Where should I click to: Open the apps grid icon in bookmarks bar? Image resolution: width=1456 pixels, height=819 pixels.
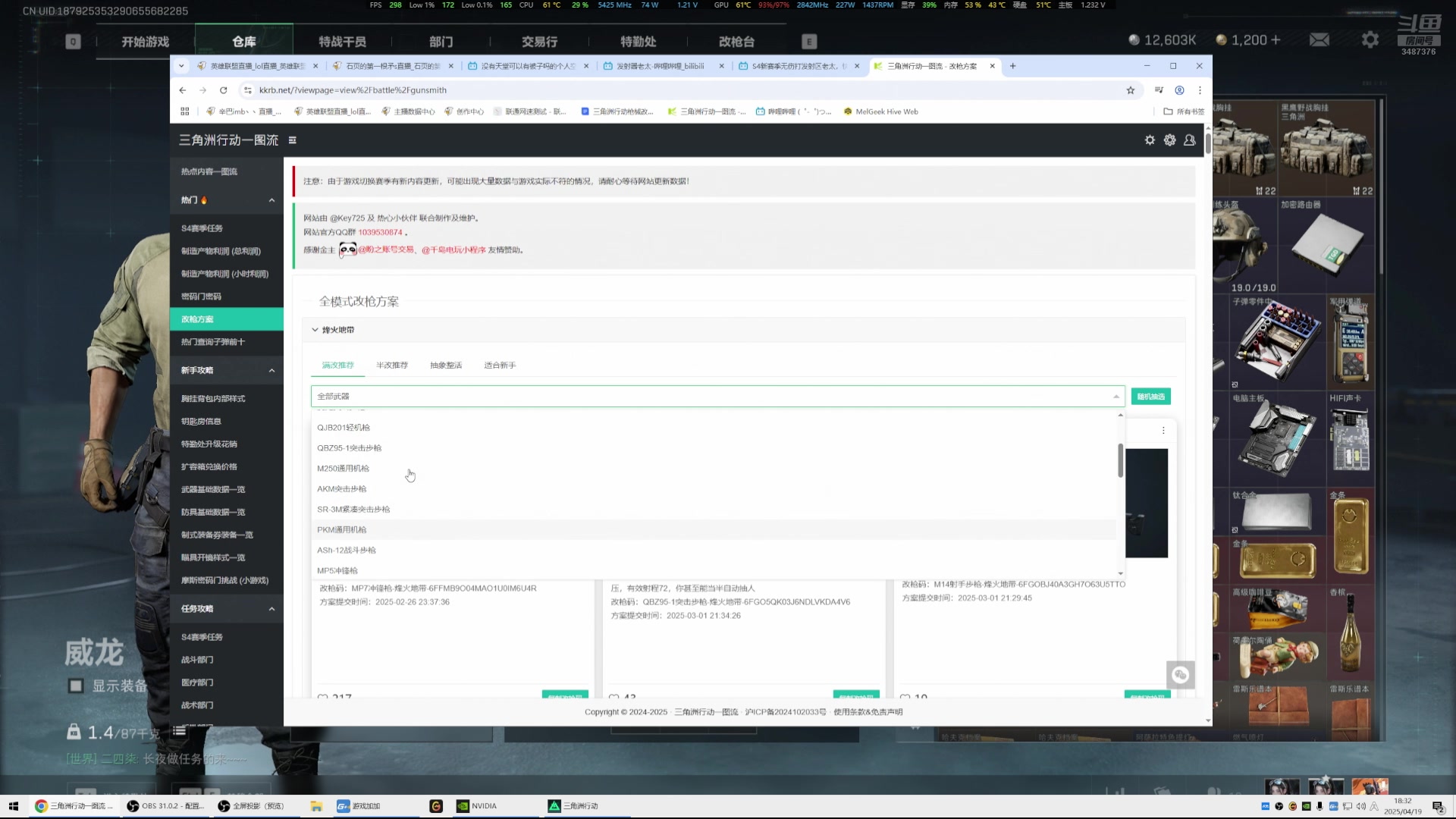(x=184, y=111)
